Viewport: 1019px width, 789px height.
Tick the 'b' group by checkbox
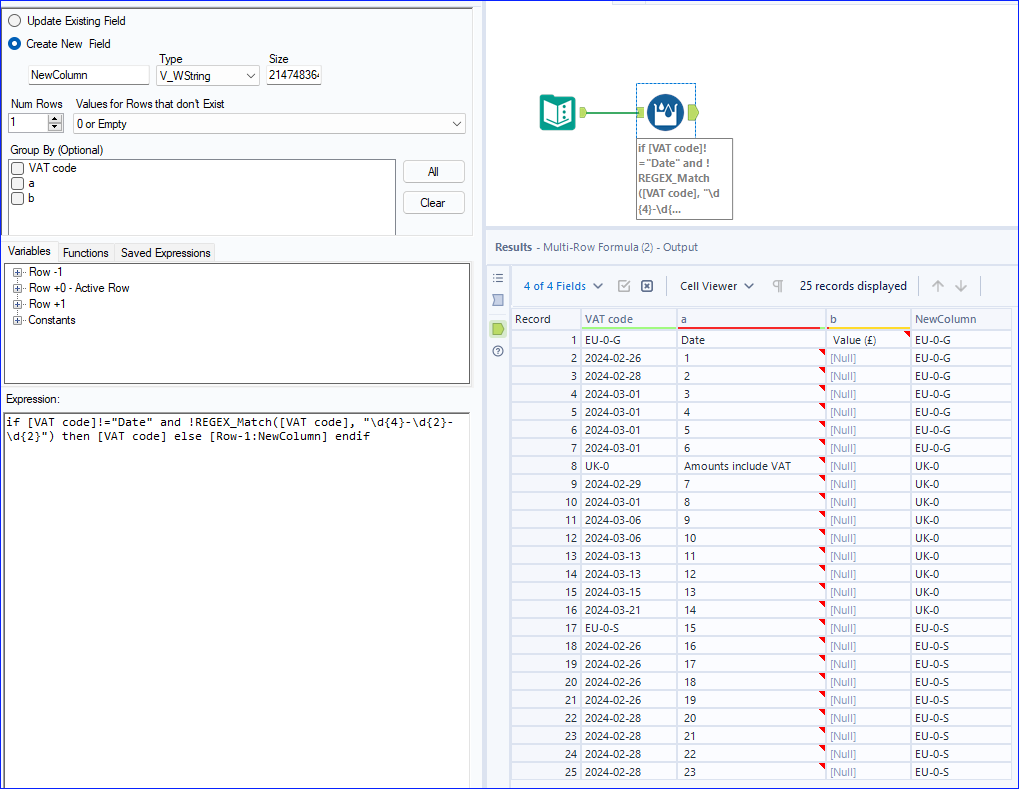point(18,199)
